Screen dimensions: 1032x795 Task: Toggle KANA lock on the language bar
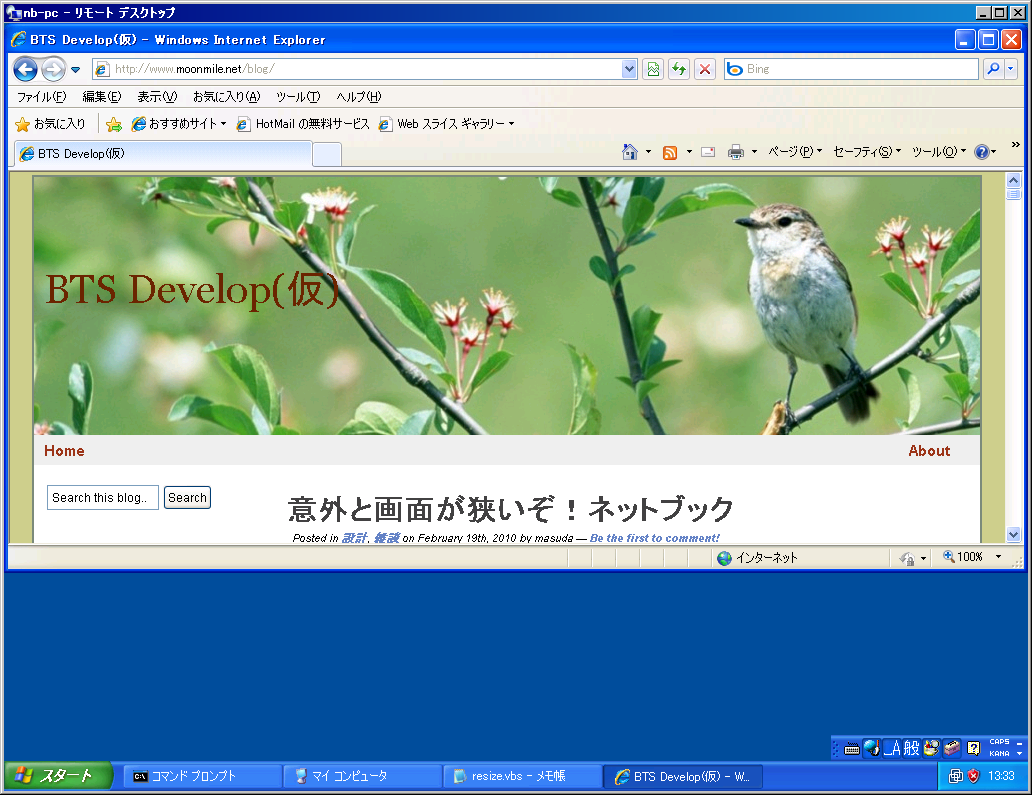click(999, 753)
